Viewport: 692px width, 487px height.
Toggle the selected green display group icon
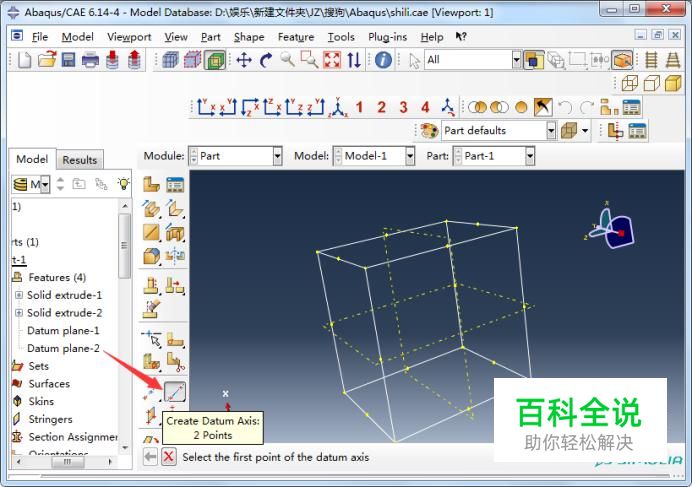215,60
